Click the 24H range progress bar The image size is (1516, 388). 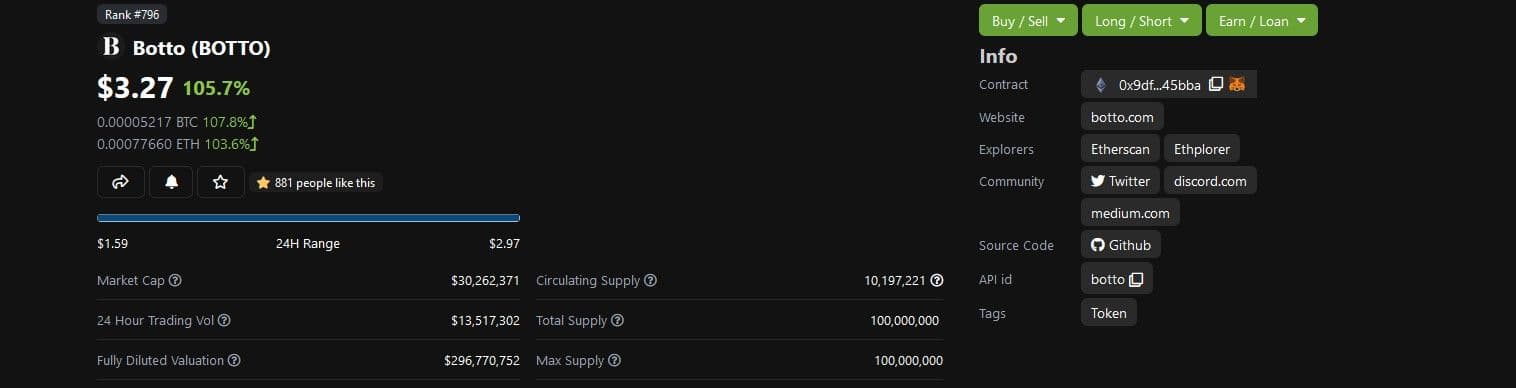click(308, 217)
